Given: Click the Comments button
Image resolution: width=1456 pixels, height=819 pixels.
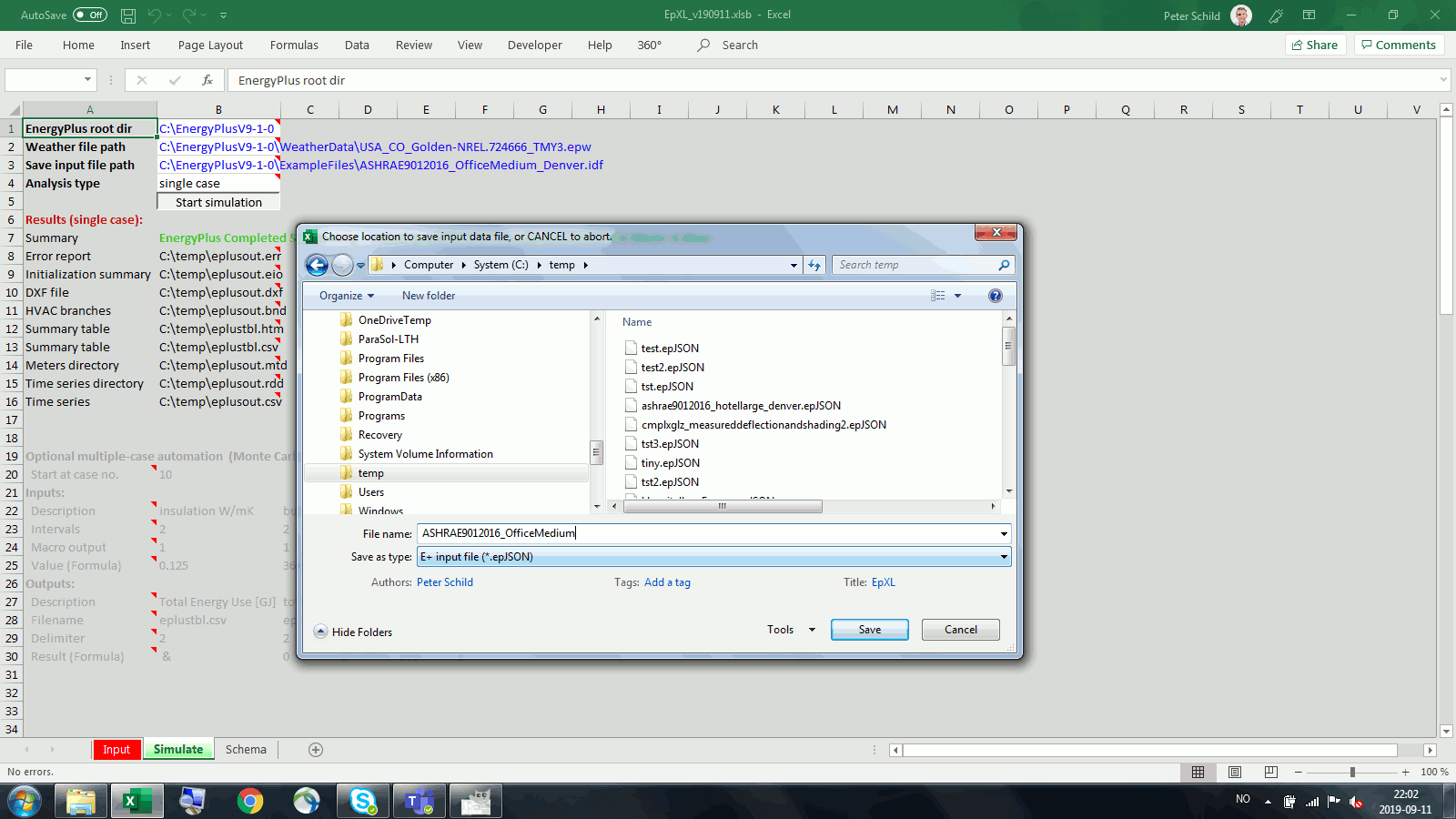Looking at the screenshot, I should tap(1399, 45).
